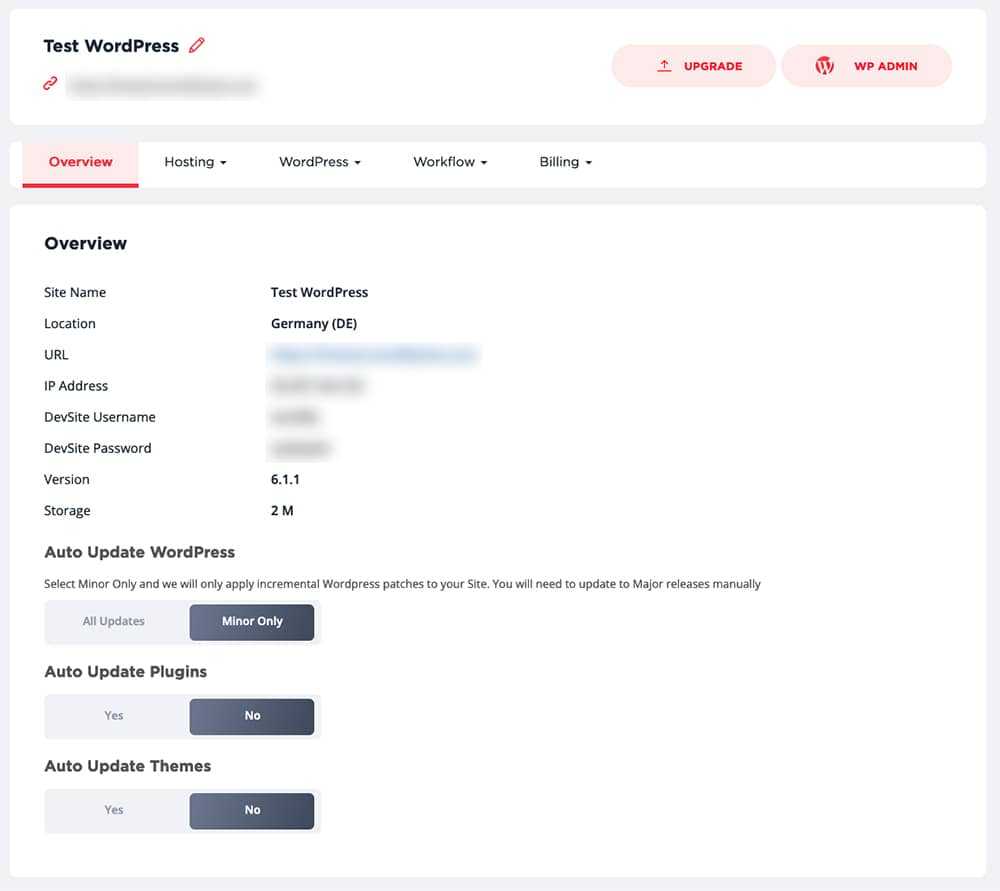Click the pencil icon beside Test WordPress title
Viewport: 1000px width, 891px height.
(x=196, y=45)
